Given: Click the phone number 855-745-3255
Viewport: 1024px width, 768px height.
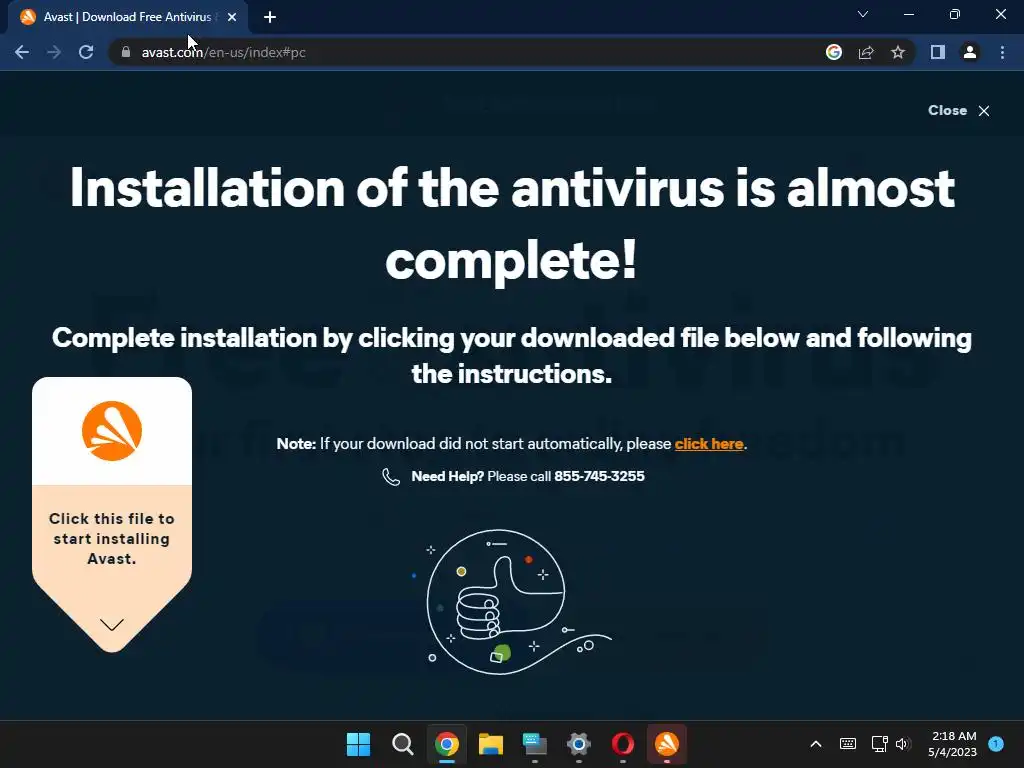Looking at the screenshot, I should click(599, 477).
